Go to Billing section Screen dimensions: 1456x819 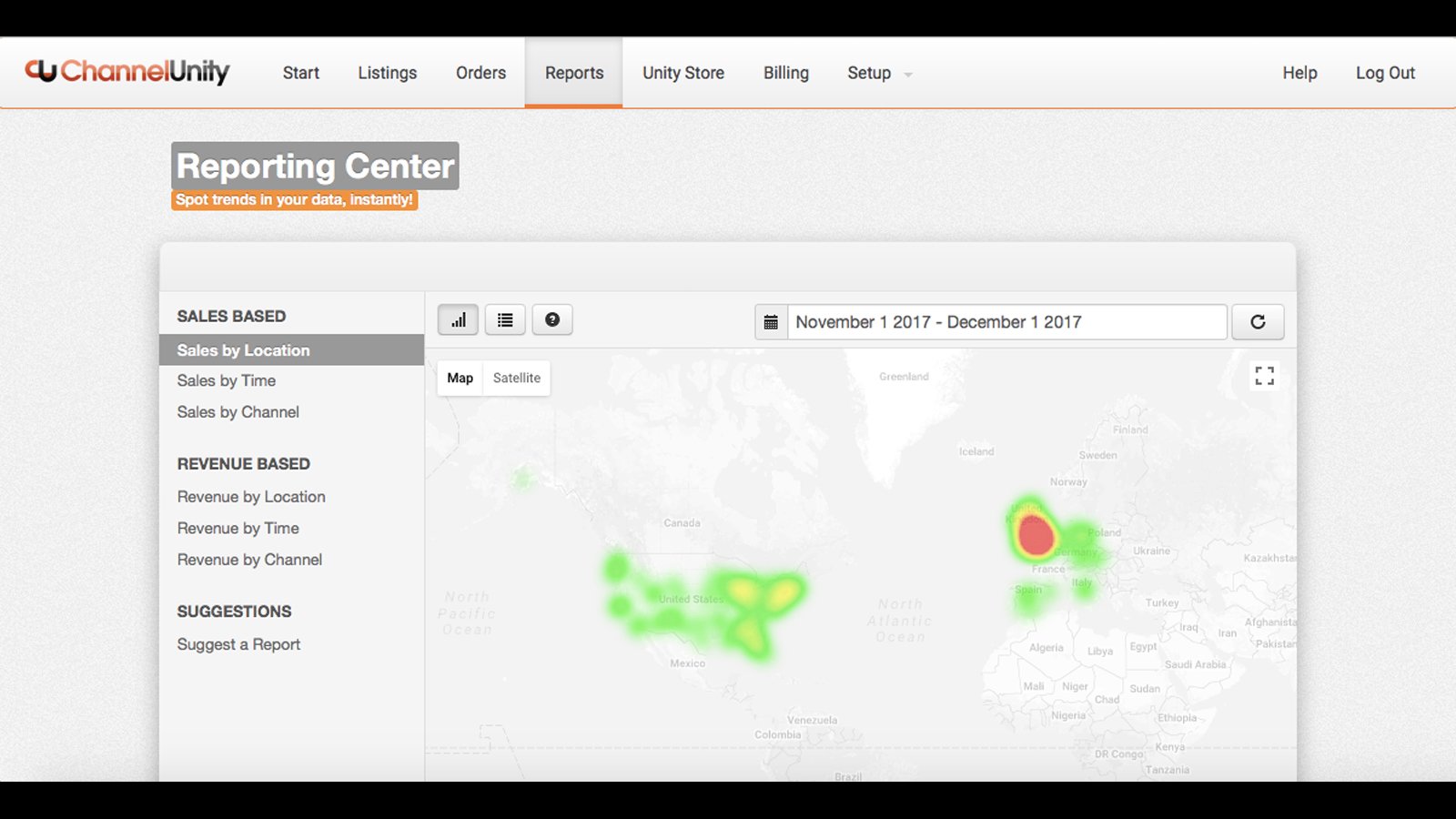(786, 73)
